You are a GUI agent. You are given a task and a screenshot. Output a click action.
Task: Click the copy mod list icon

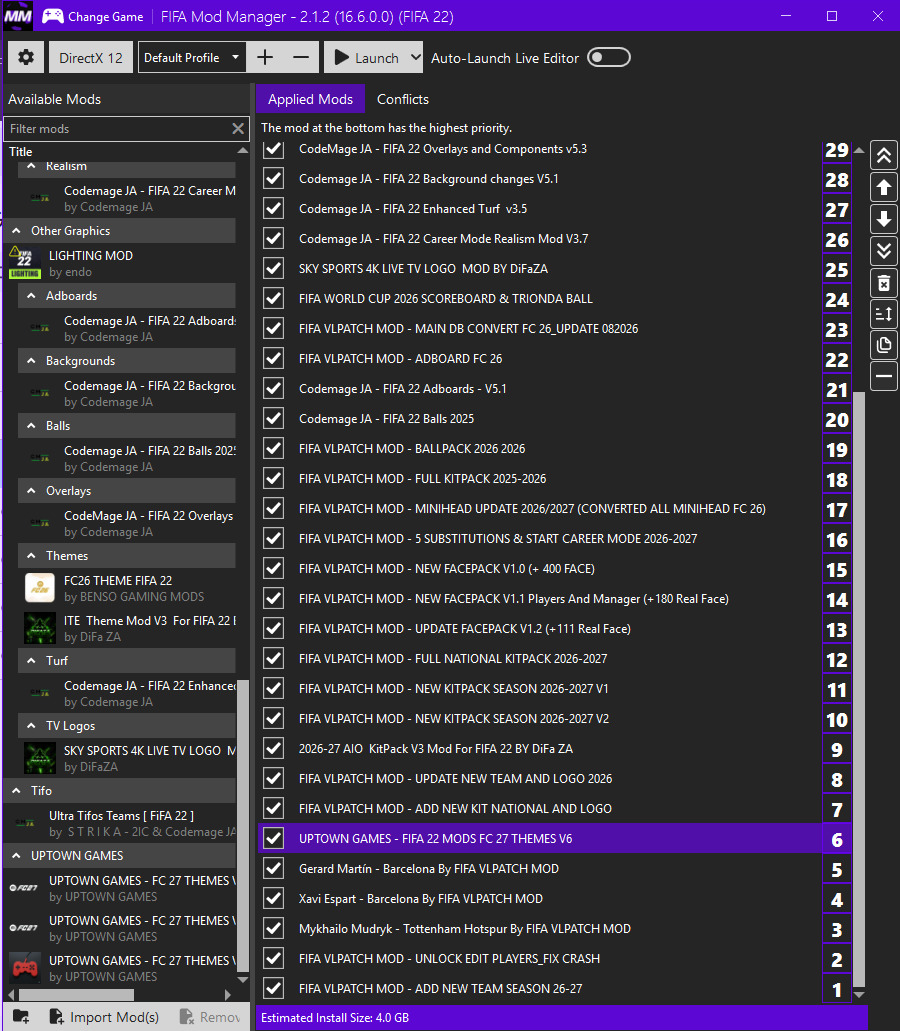coord(884,345)
